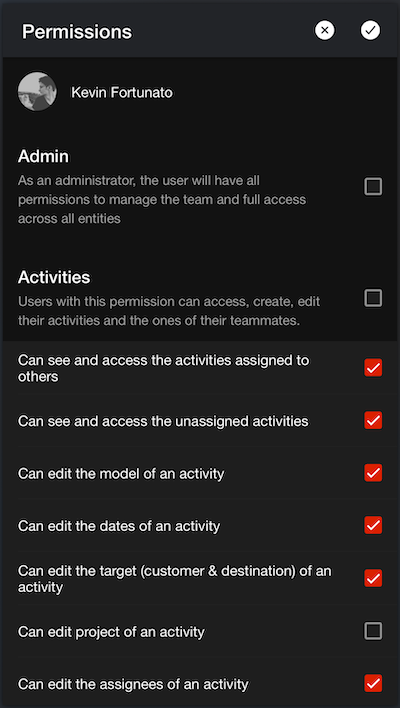Uncheck edit the assignees of an activity
The height and width of the screenshot is (708, 400).
click(373, 684)
